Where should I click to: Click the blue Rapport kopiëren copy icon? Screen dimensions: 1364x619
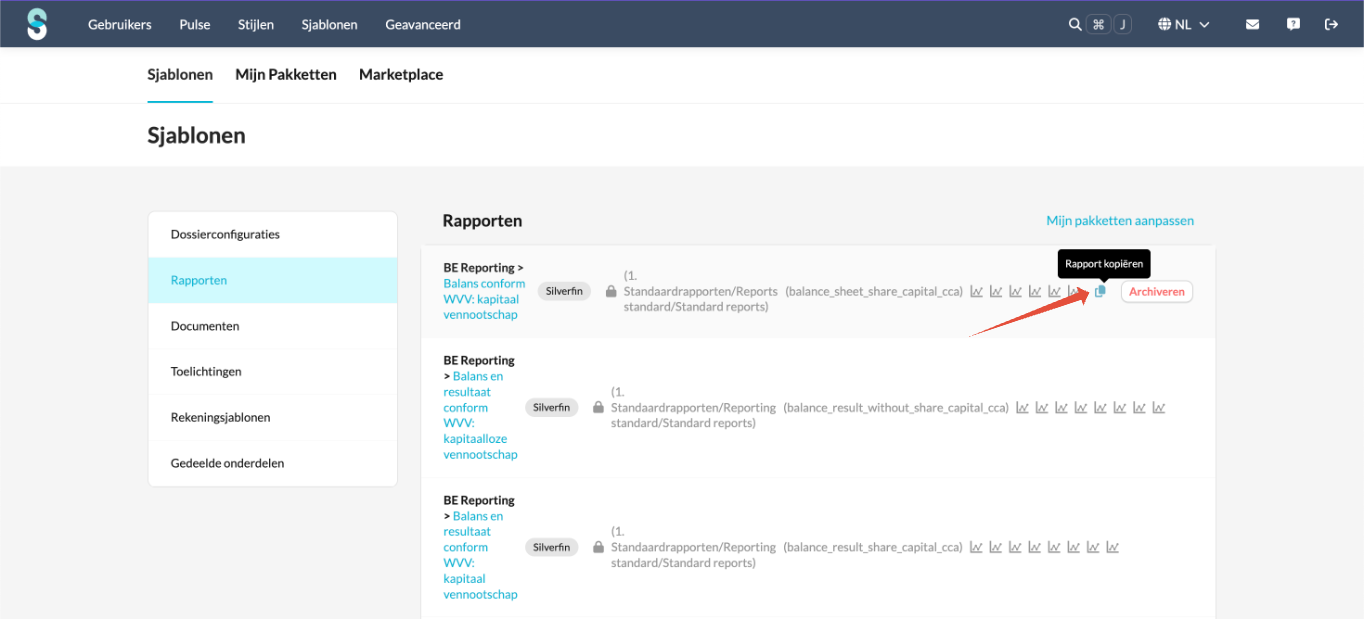[x=1100, y=291]
